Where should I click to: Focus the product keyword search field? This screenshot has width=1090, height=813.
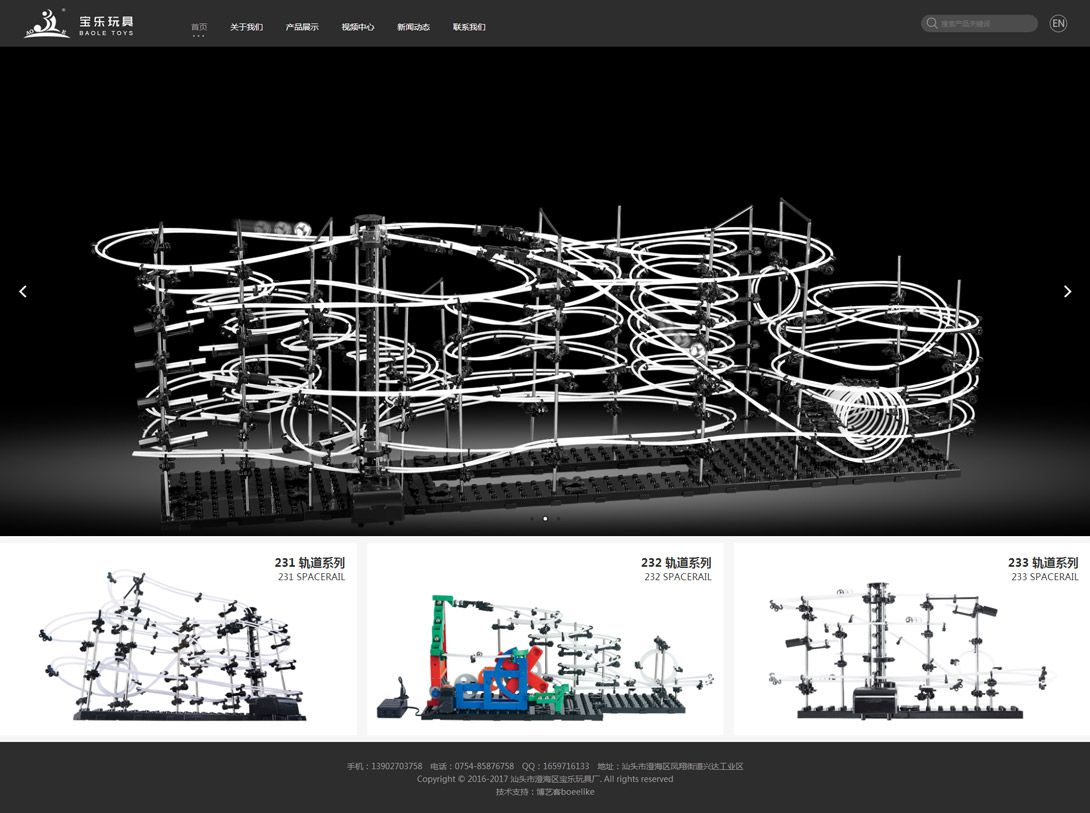[x=985, y=23]
